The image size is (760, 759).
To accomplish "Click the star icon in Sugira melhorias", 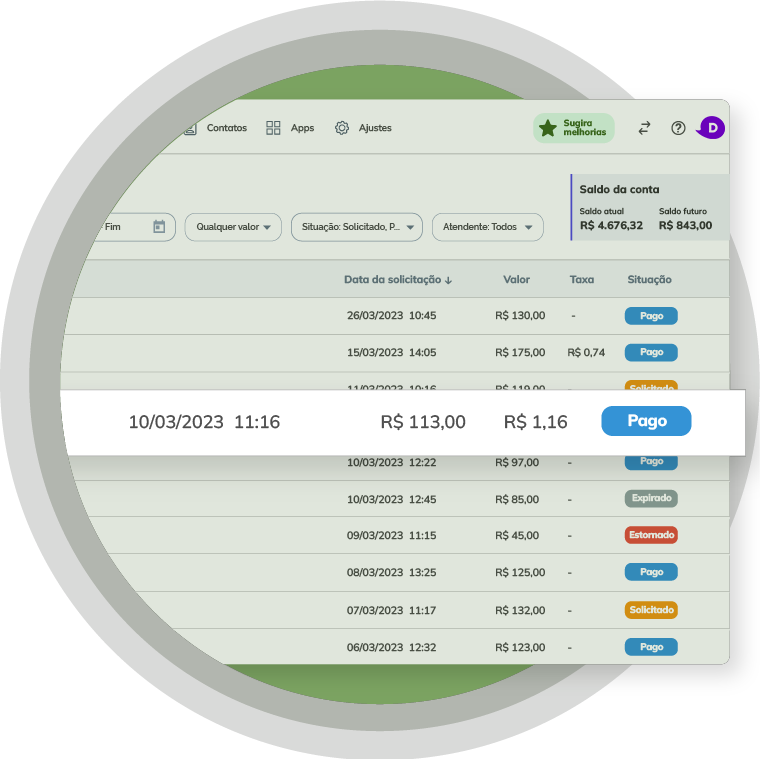I will (548, 128).
